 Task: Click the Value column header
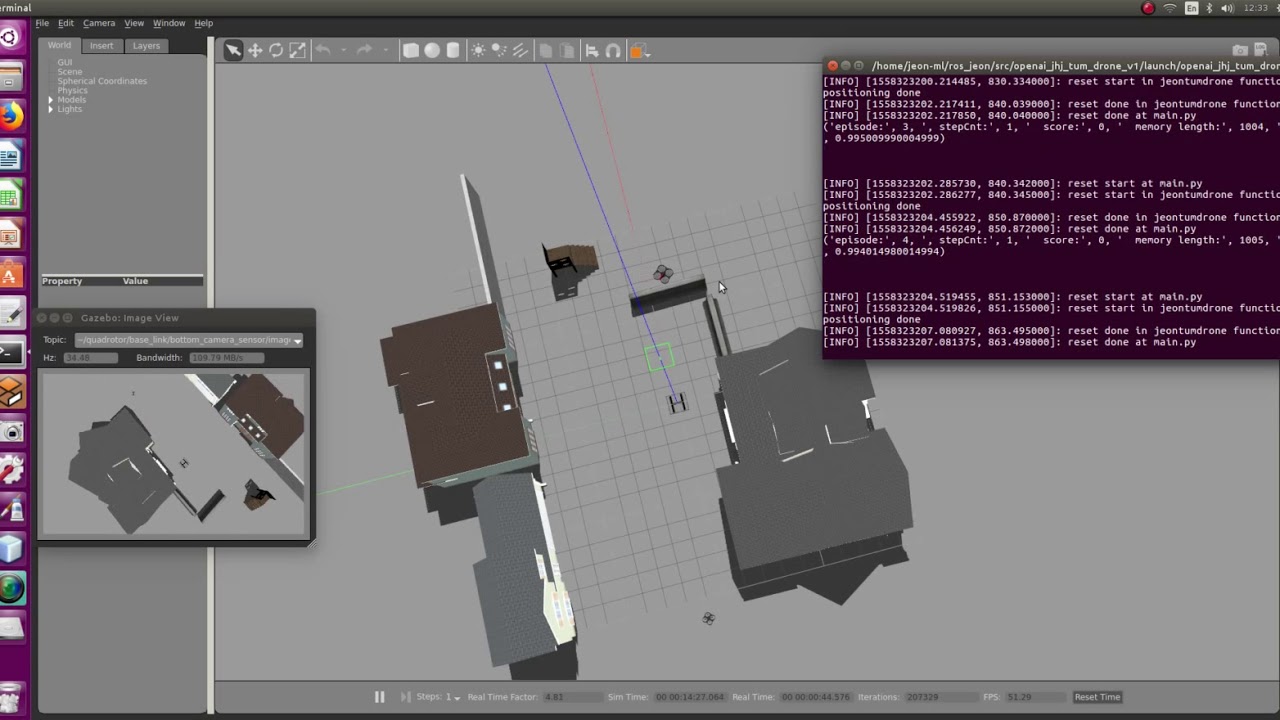[135, 281]
